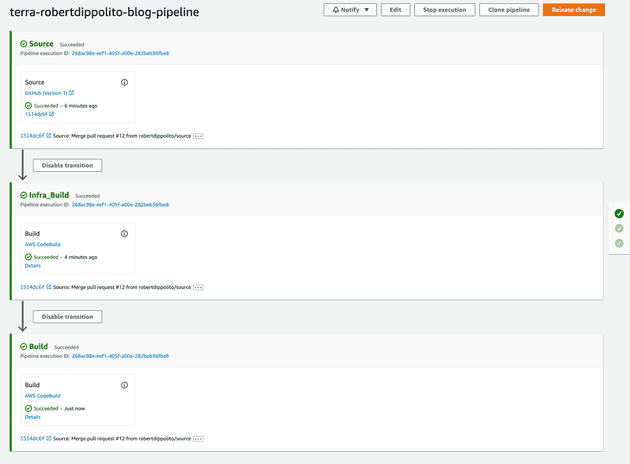The image size is (630, 464).
Task: Open Details link in final Build action card
Action: 33,417
